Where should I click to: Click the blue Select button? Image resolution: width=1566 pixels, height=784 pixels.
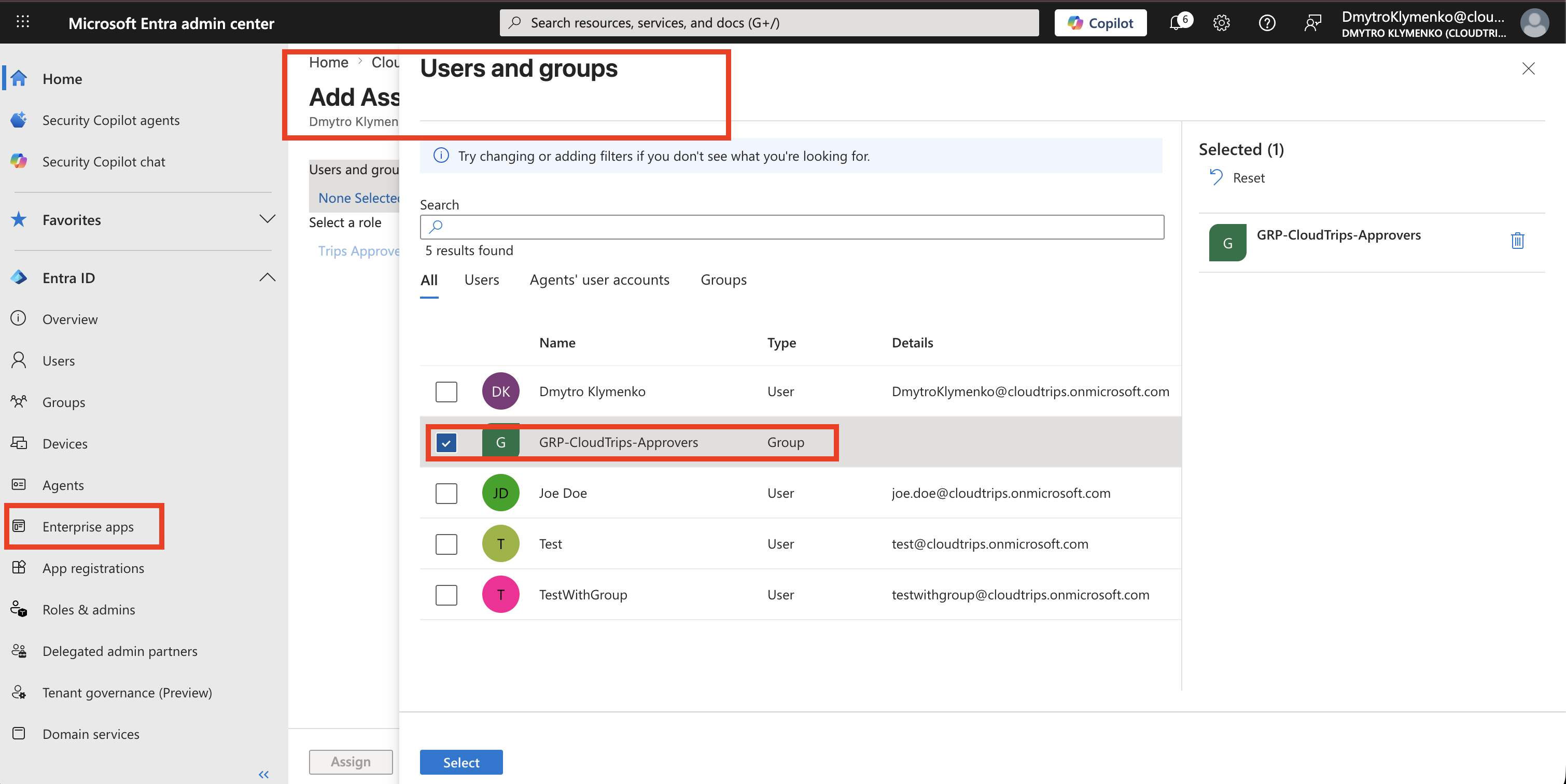coord(461,762)
